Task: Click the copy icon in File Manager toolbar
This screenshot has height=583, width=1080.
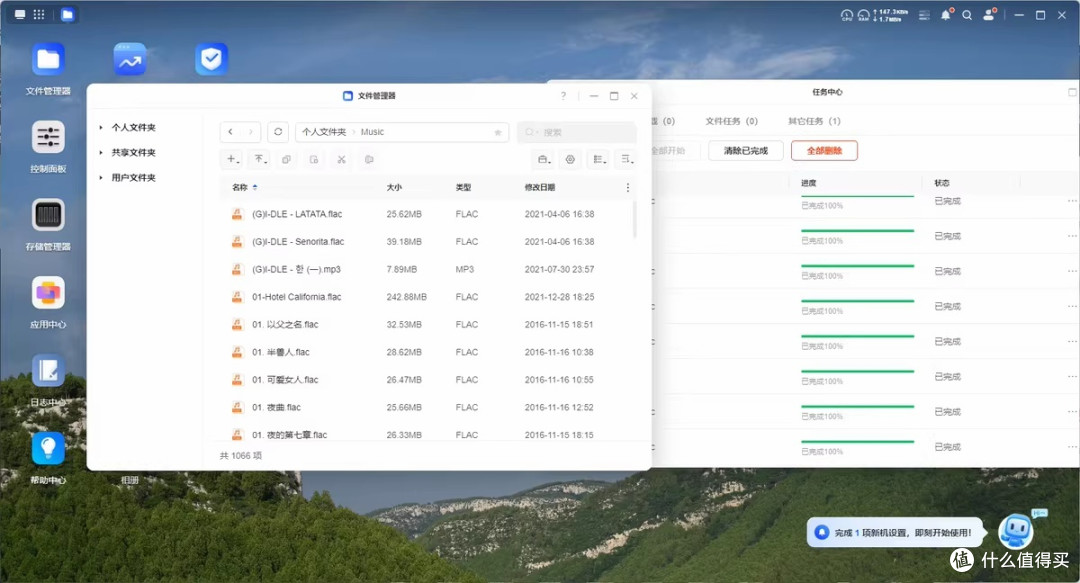Action: [286, 159]
